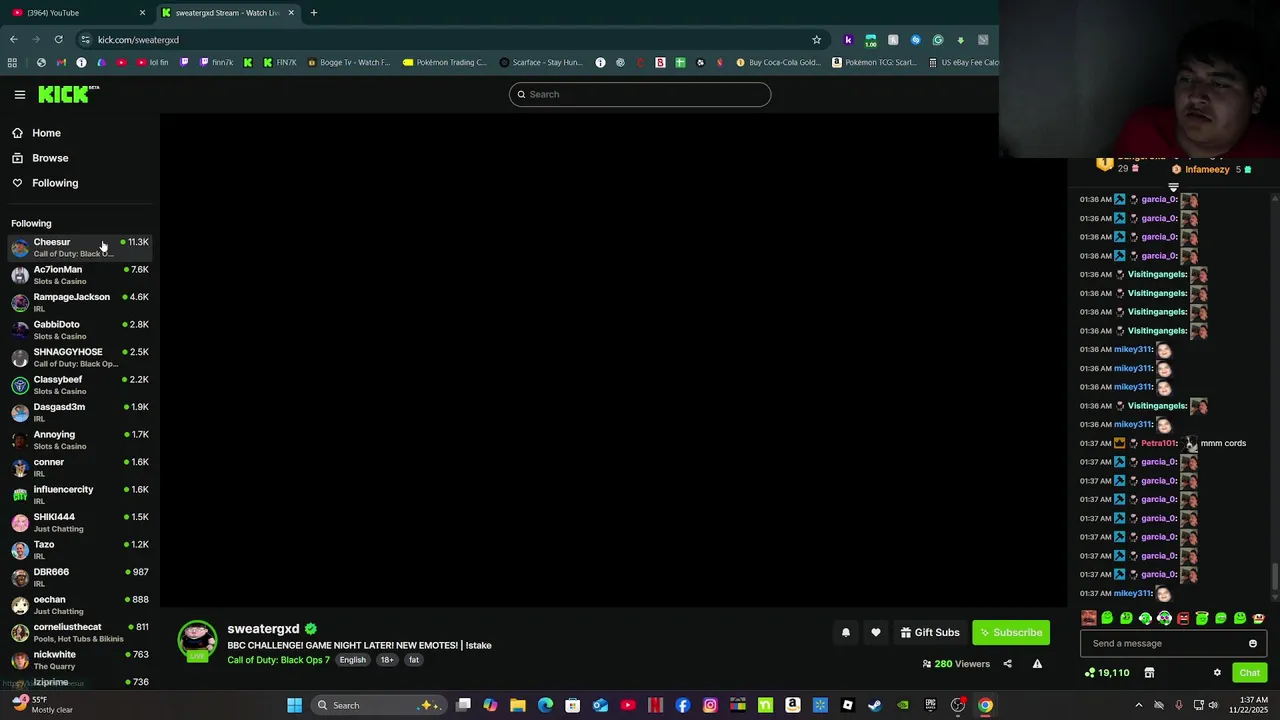Open corneliusthecat channel
This screenshot has width=1280, height=720.
point(80,632)
